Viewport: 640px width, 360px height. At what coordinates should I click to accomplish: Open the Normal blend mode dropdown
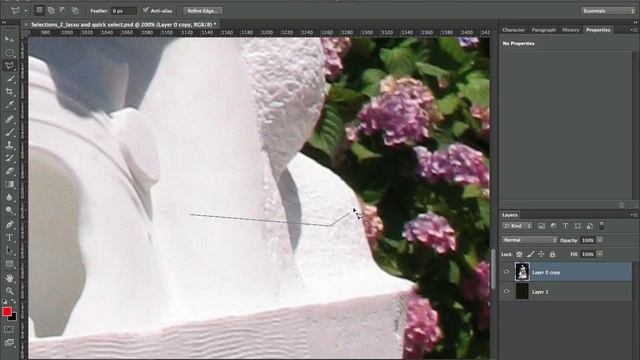[x=529, y=240]
